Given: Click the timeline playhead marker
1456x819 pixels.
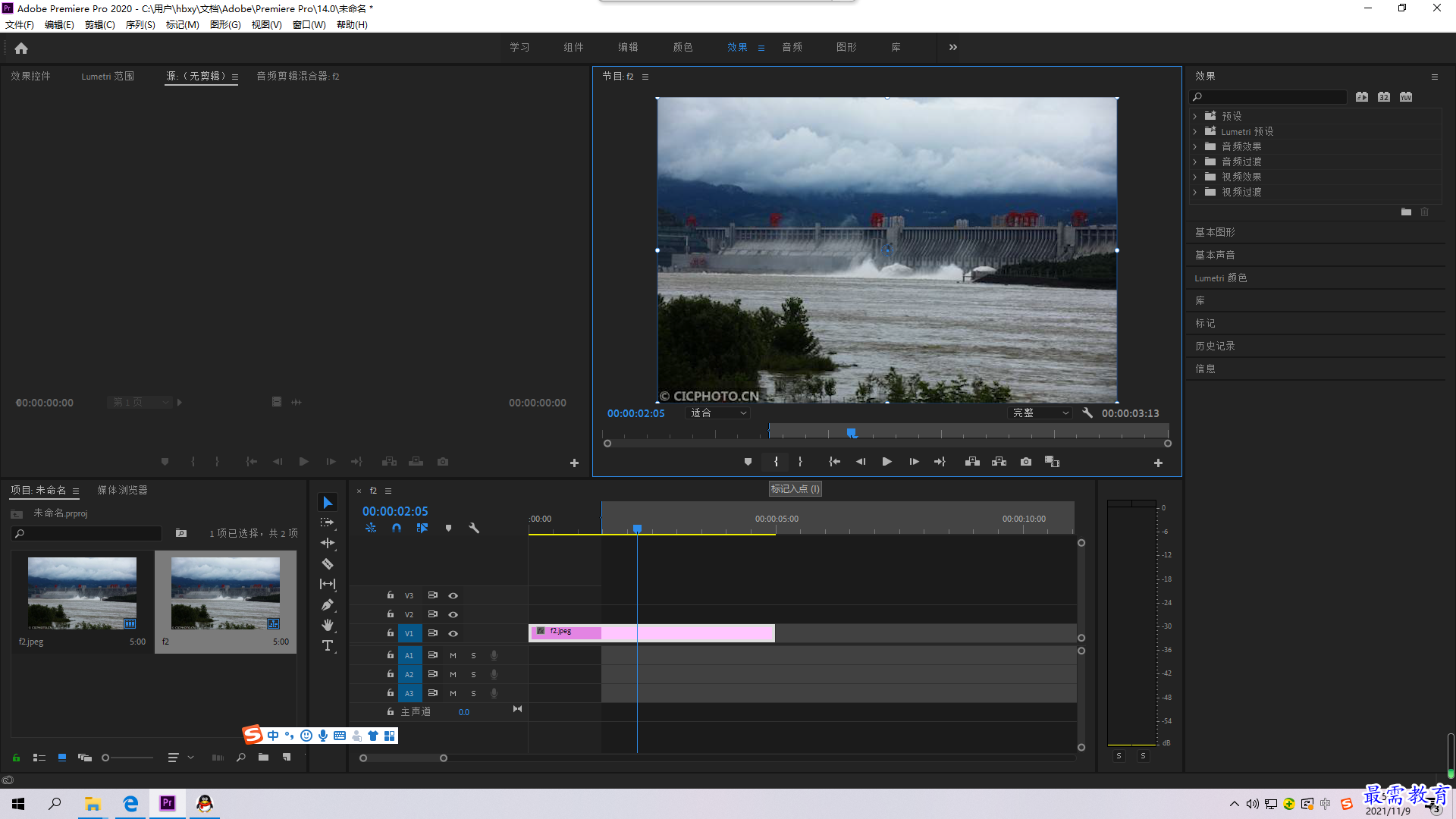Looking at the screenshot, I should [x=638, y=529].
